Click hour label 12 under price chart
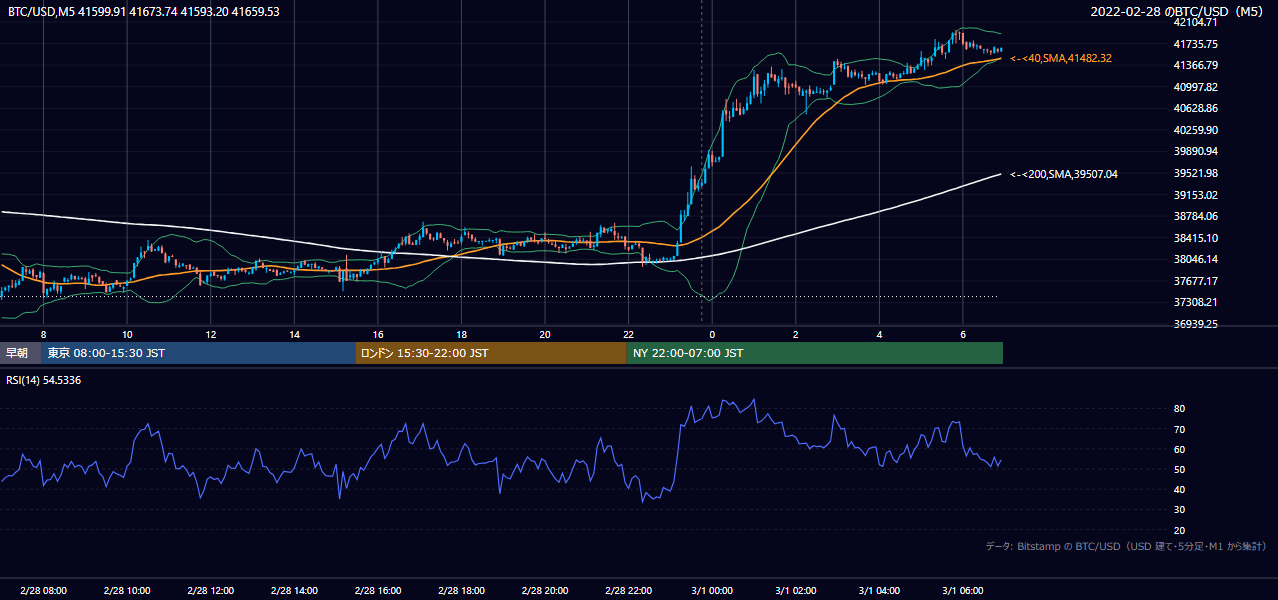 [x=210, y=334]
